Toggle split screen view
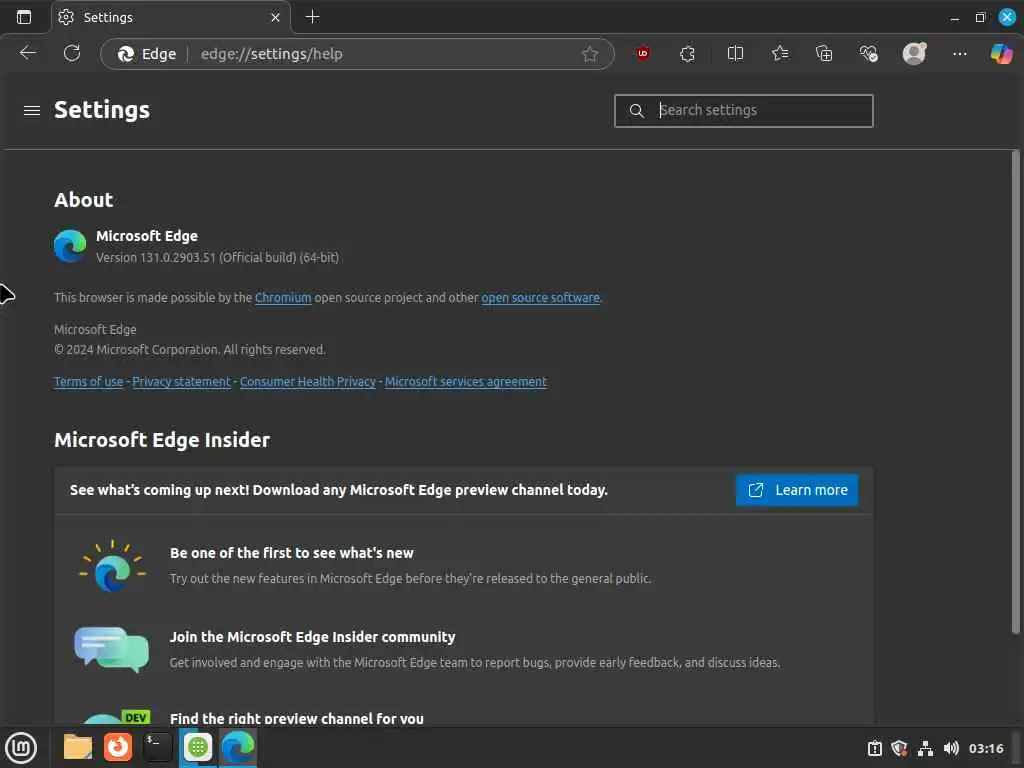The height and width of the screenshot is (768, 1024). coord(735,54)
